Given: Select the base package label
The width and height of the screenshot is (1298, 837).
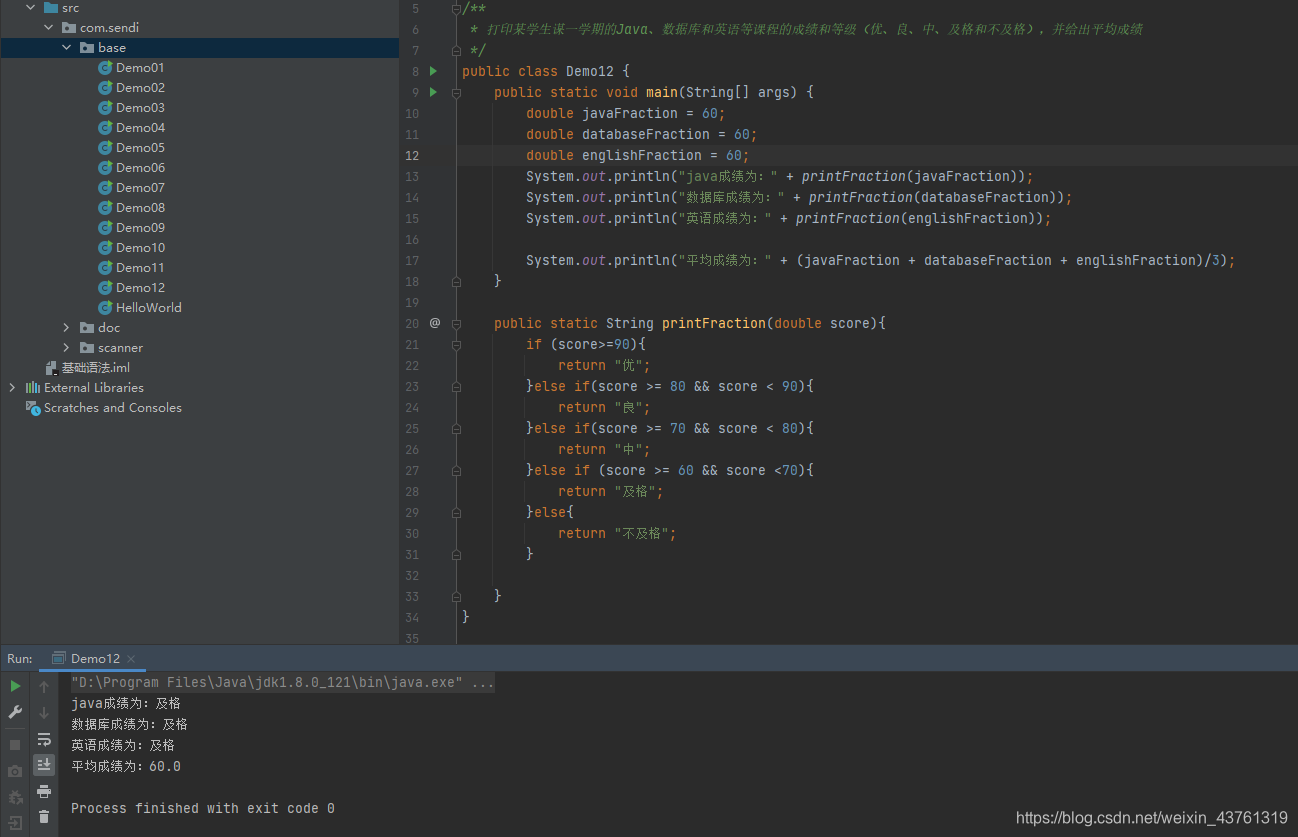Looking at the screenshot, I should pos(112,48).
